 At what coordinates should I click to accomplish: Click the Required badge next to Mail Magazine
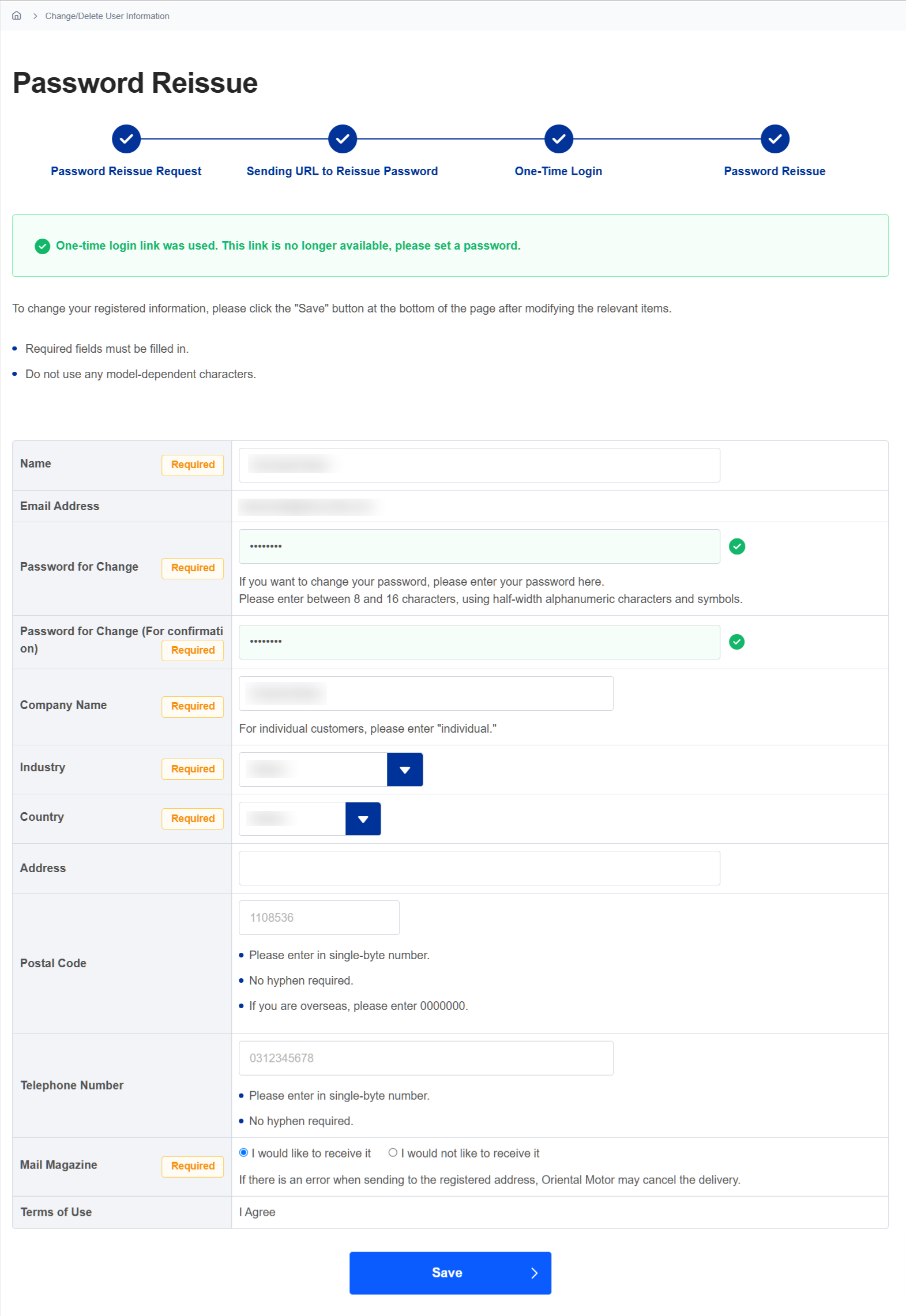[x=193, y=1167]
